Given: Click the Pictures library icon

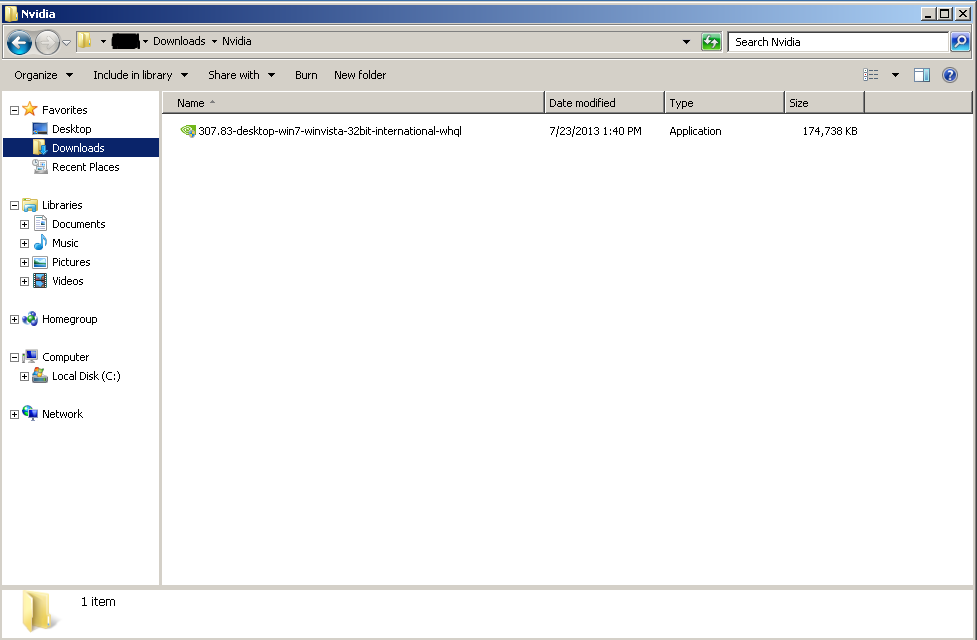Looking at the screenshot, I should pyautogui.click(x=40, y=262).
